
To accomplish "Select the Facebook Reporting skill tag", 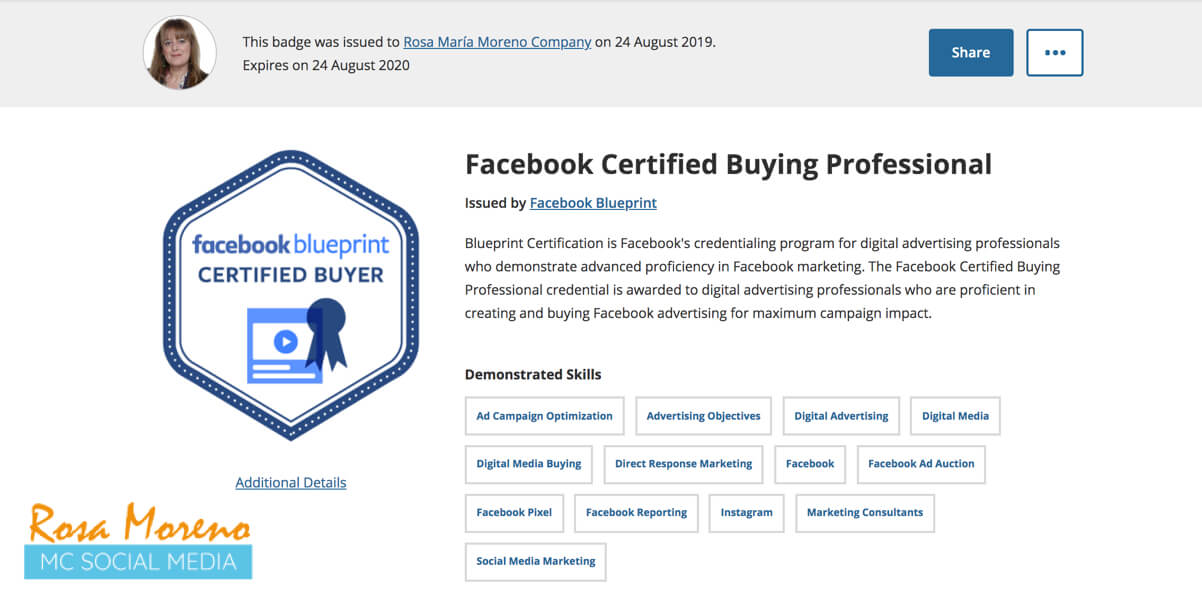I will 636,513.
